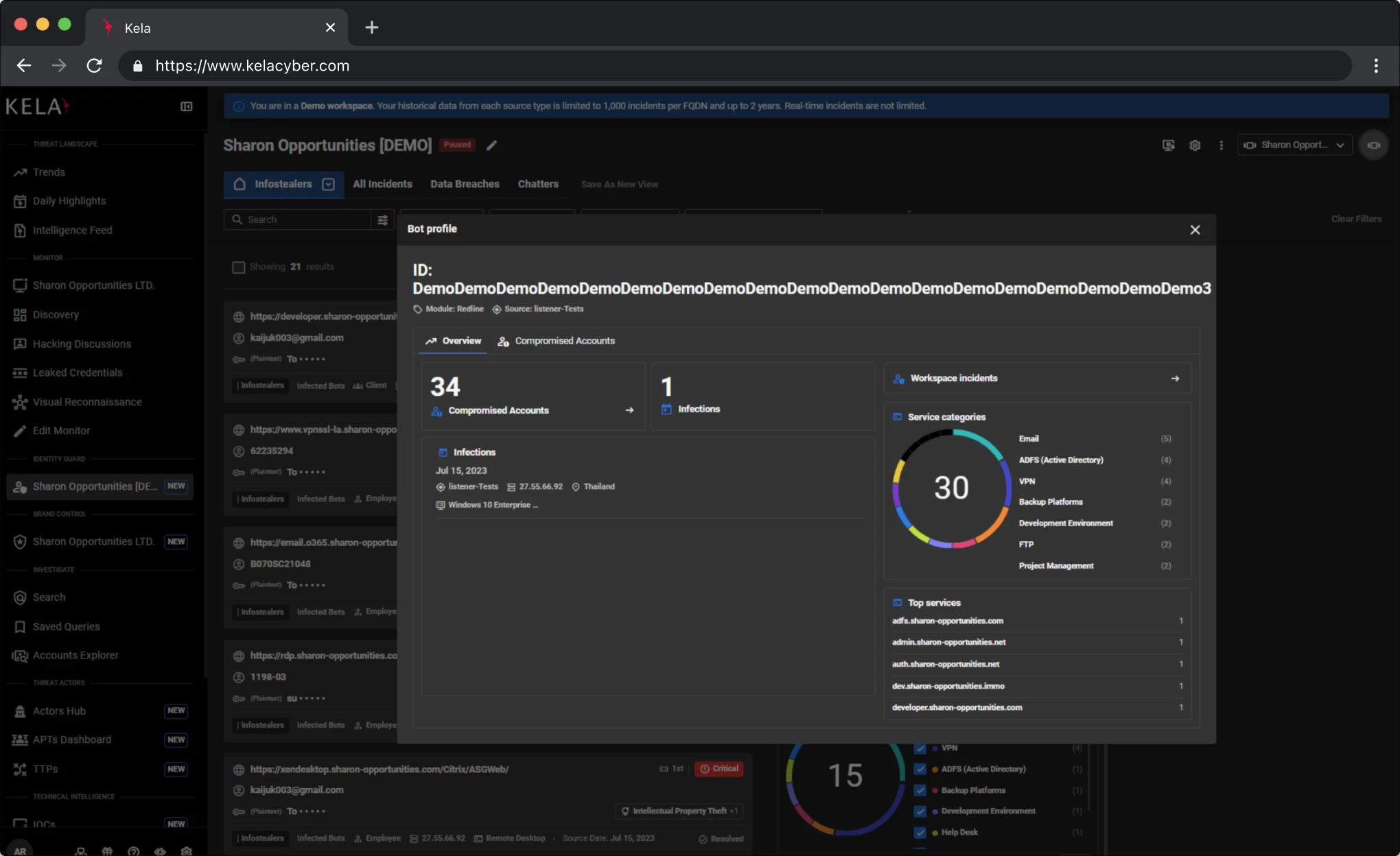This screenshot has width=1400, height=856.
Task: Switch to All Incidents tab
Action: pyautogui.click(x=382, y=185)
